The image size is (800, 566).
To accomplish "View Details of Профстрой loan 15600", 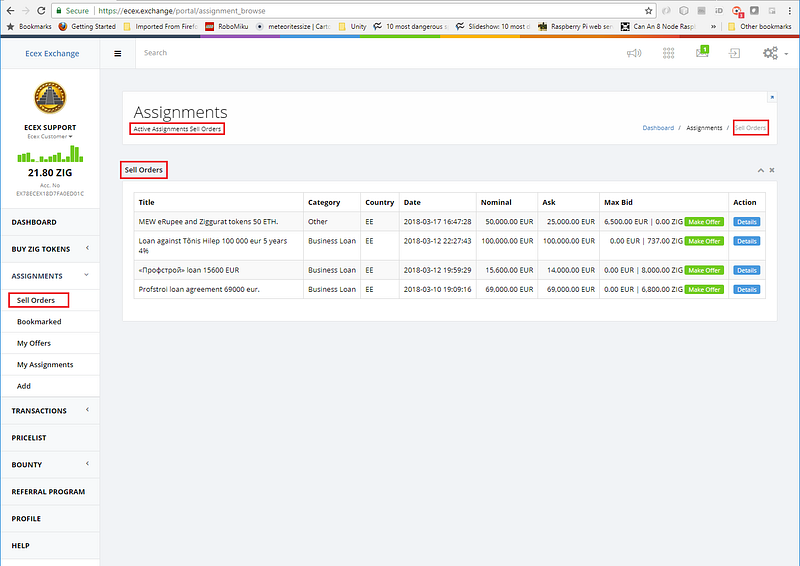I will click(x=747, y=270).
